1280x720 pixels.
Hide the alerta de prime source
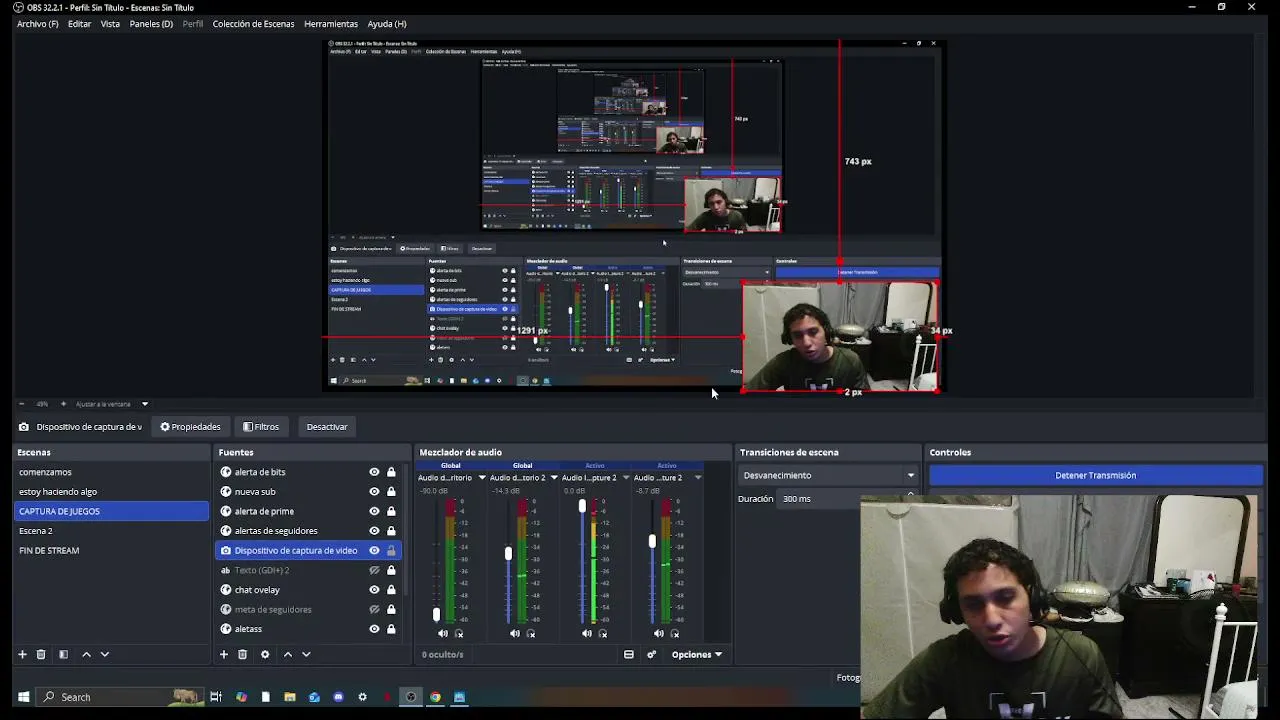click(x=374, y=511)
